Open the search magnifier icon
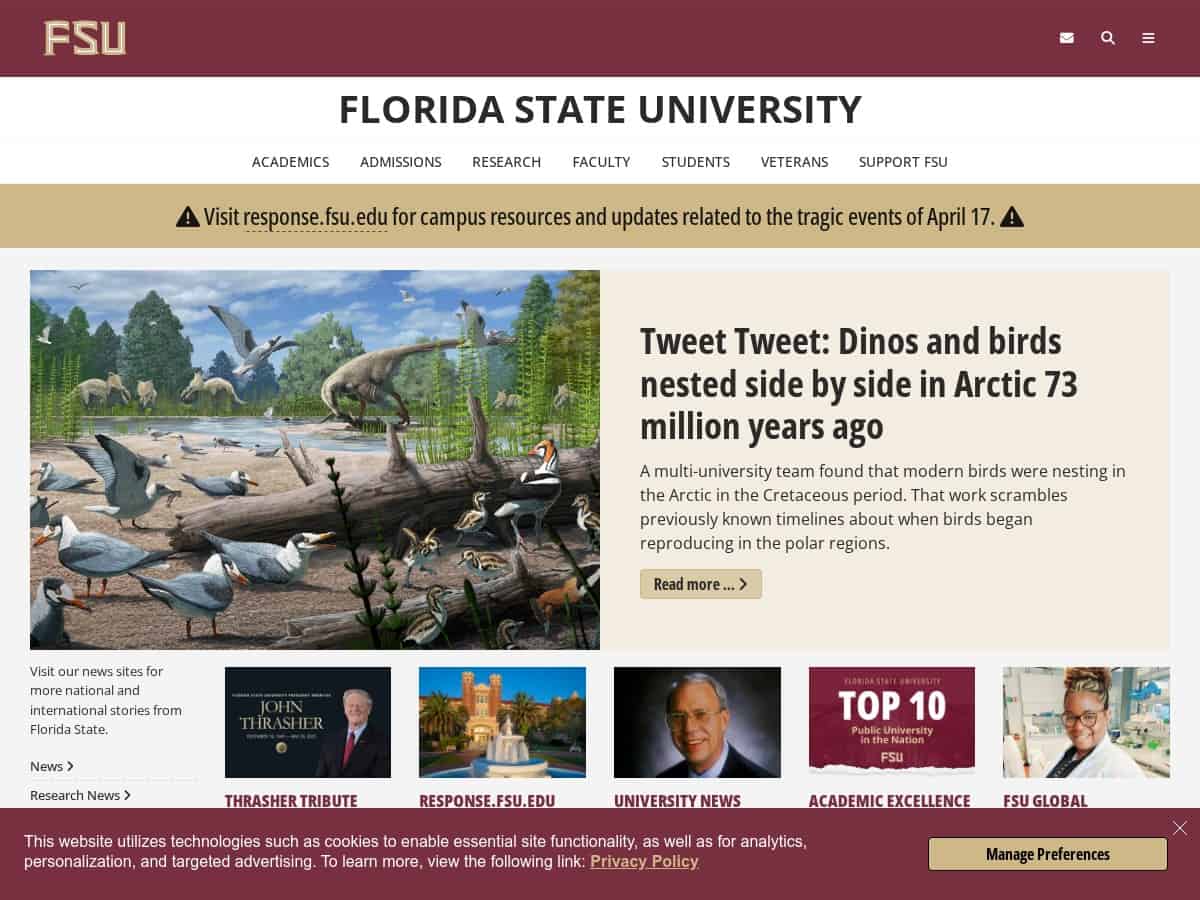The height and width of the screenshot is (900, 1200). click(x=1108, y=38)
